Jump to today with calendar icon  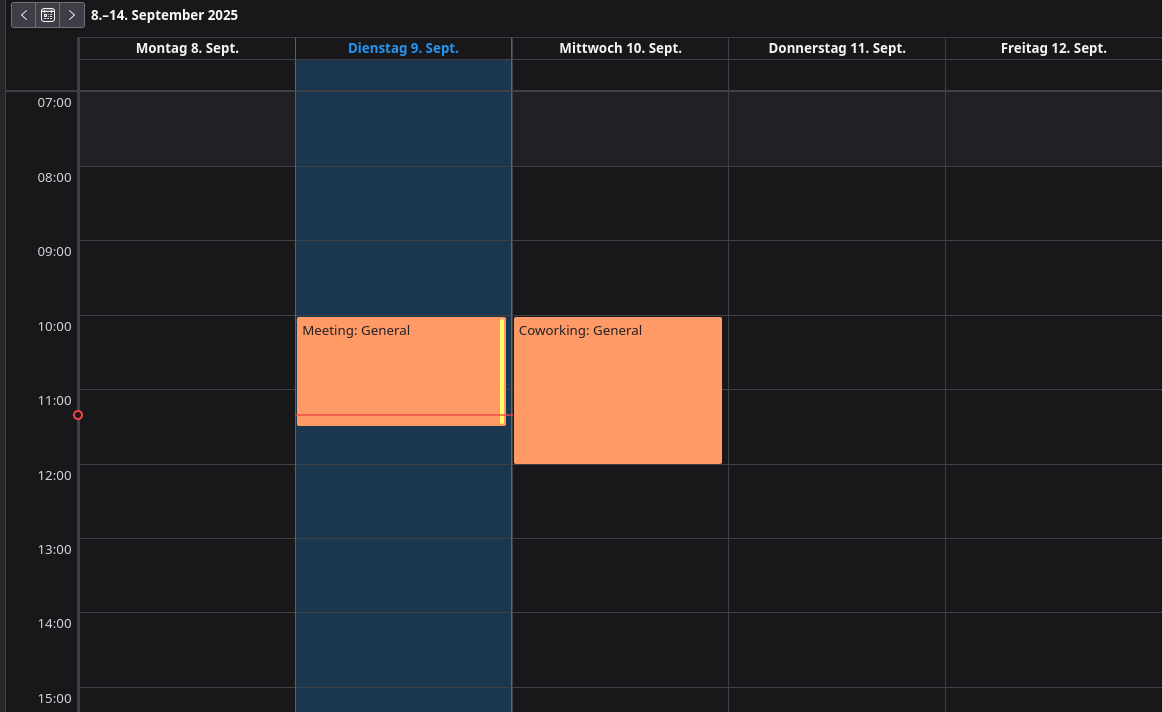[47, 15]
